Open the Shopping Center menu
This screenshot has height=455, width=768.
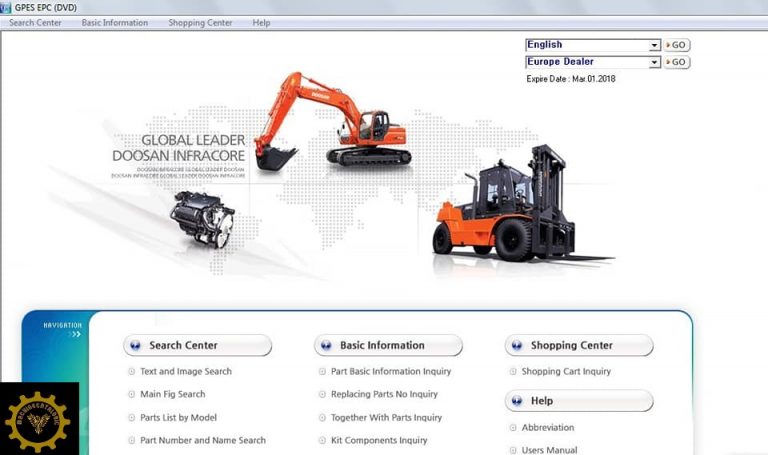coord(200,23)
